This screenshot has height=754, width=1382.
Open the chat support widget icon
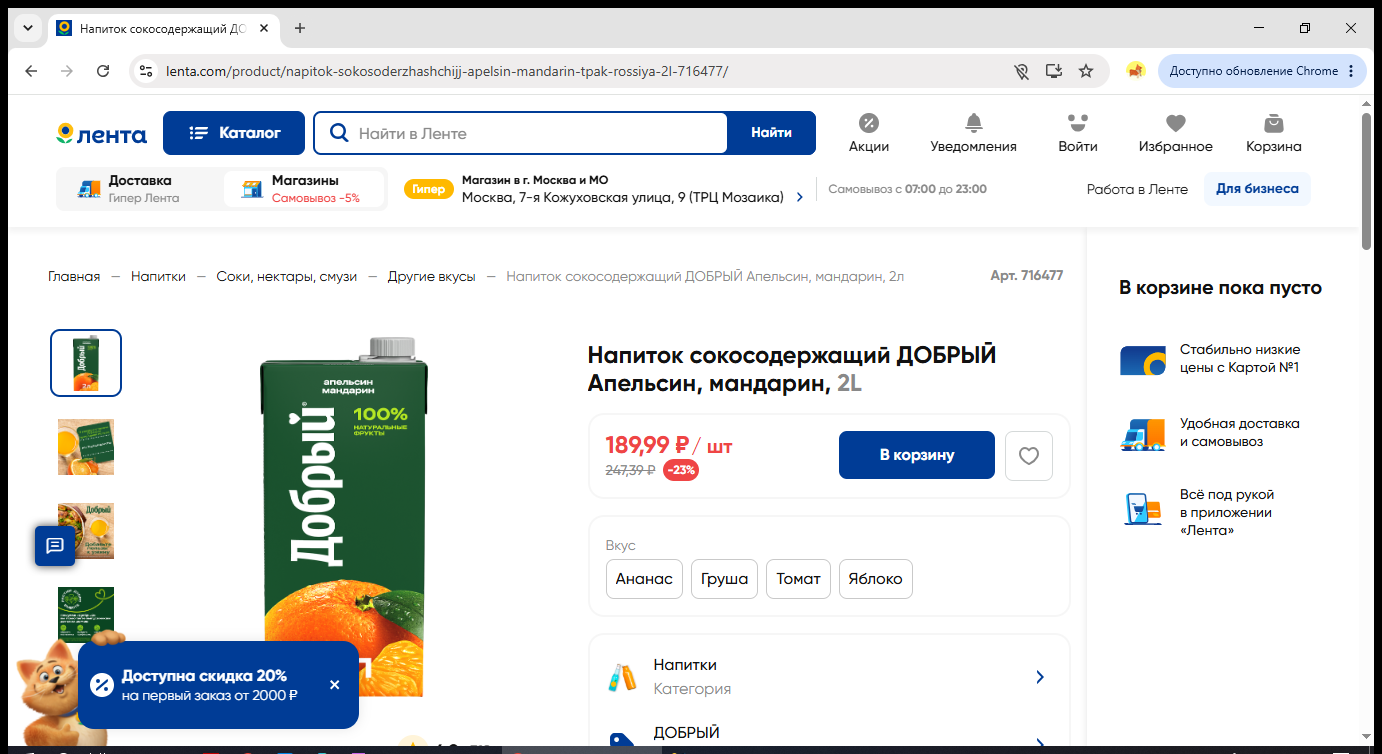click(55, 545)
